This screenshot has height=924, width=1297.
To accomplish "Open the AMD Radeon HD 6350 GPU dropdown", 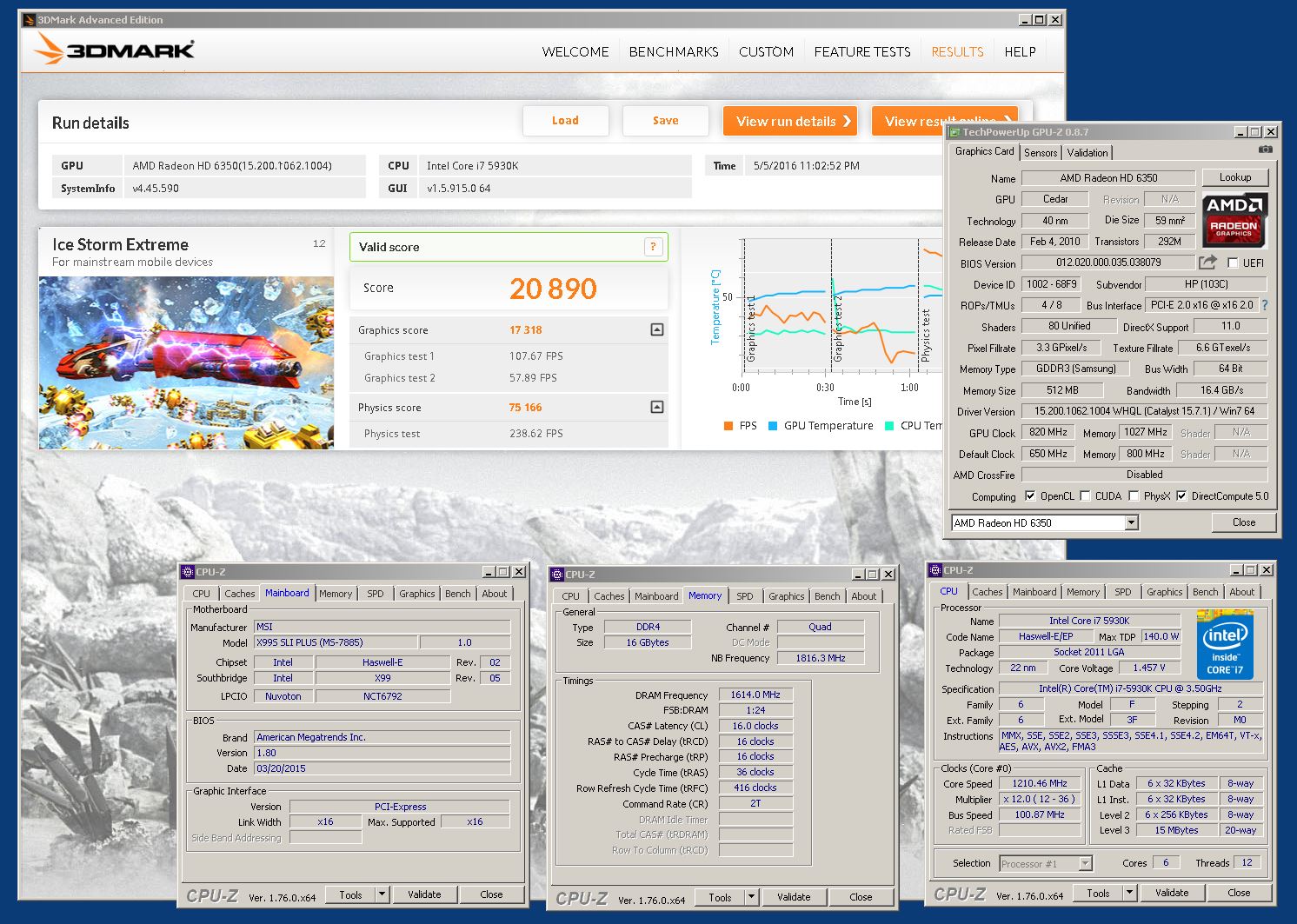I will (1131, 522).
